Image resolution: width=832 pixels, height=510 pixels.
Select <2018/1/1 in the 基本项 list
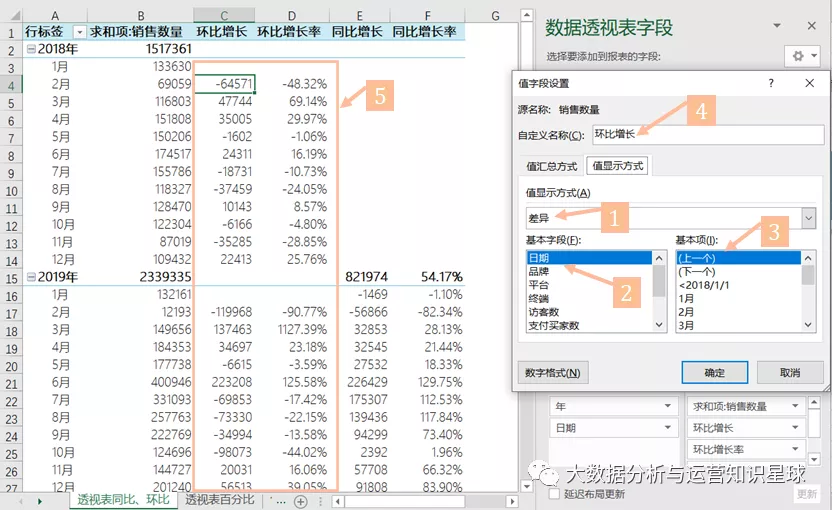tap(739, 285)
